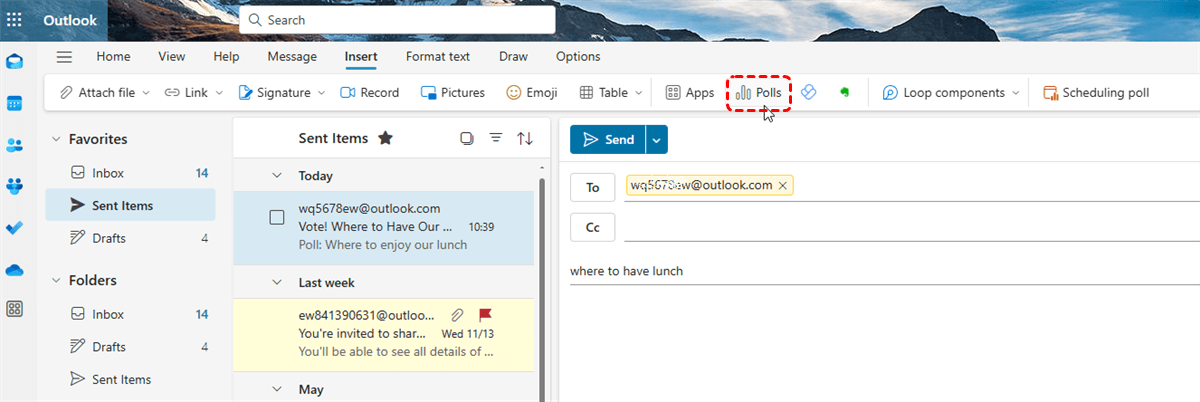Select Drafts under Favorites
This screenshot has width=1200, height=402.
[x=130, y=238]
